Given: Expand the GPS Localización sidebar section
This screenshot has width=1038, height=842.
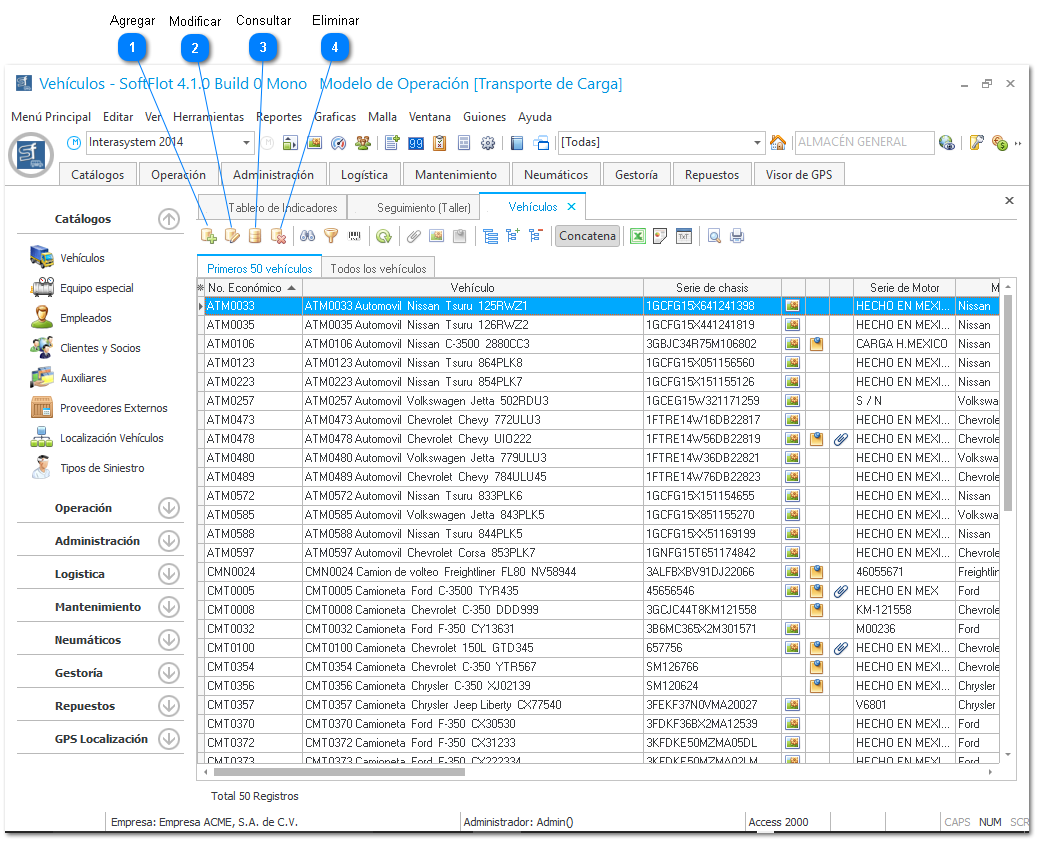Looking at the screenshot, I should [169, 740].
